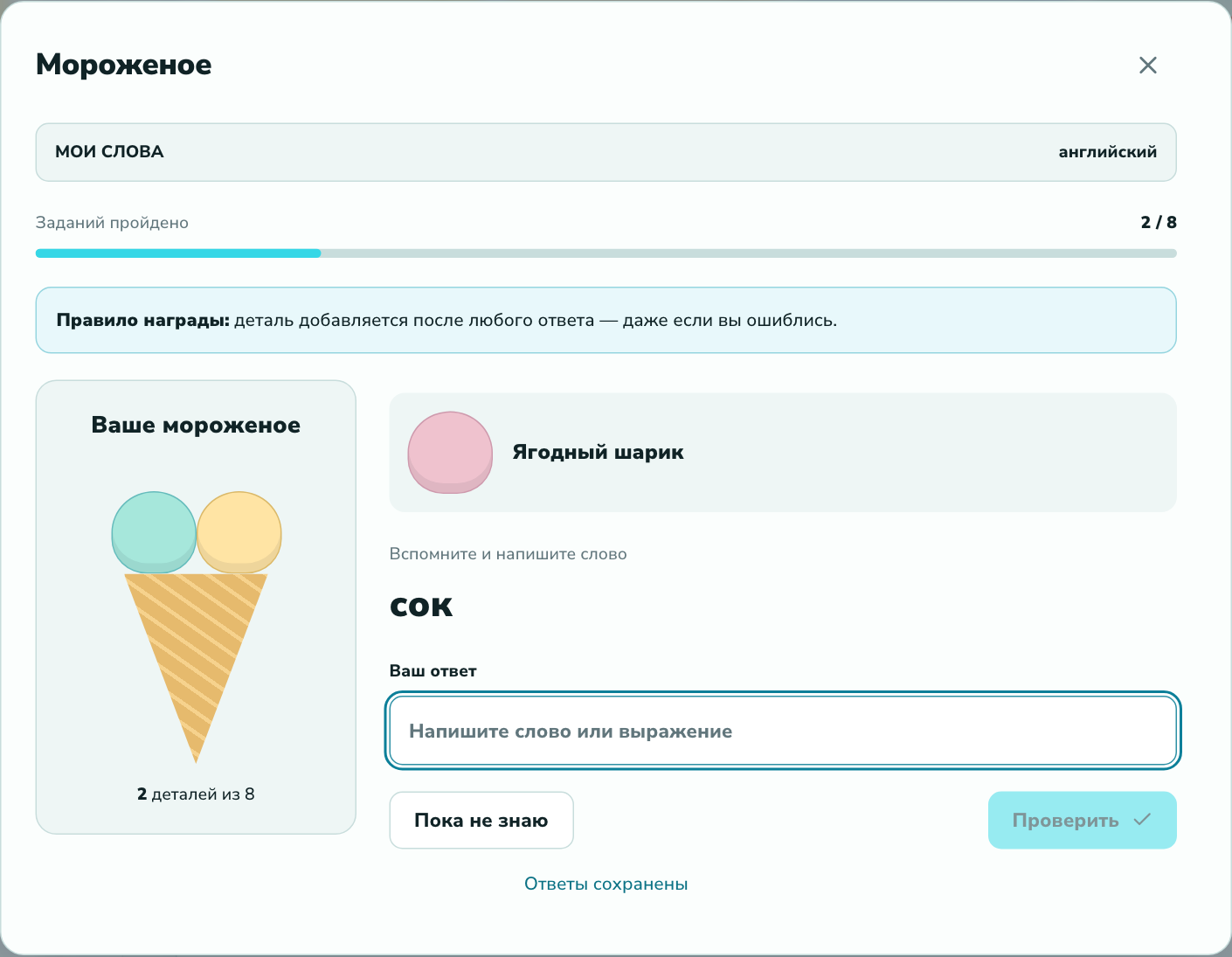Click the word 'сок'
Image resolution: width=1232 pixels, height=957 pixels.
(x=421, y=607)
